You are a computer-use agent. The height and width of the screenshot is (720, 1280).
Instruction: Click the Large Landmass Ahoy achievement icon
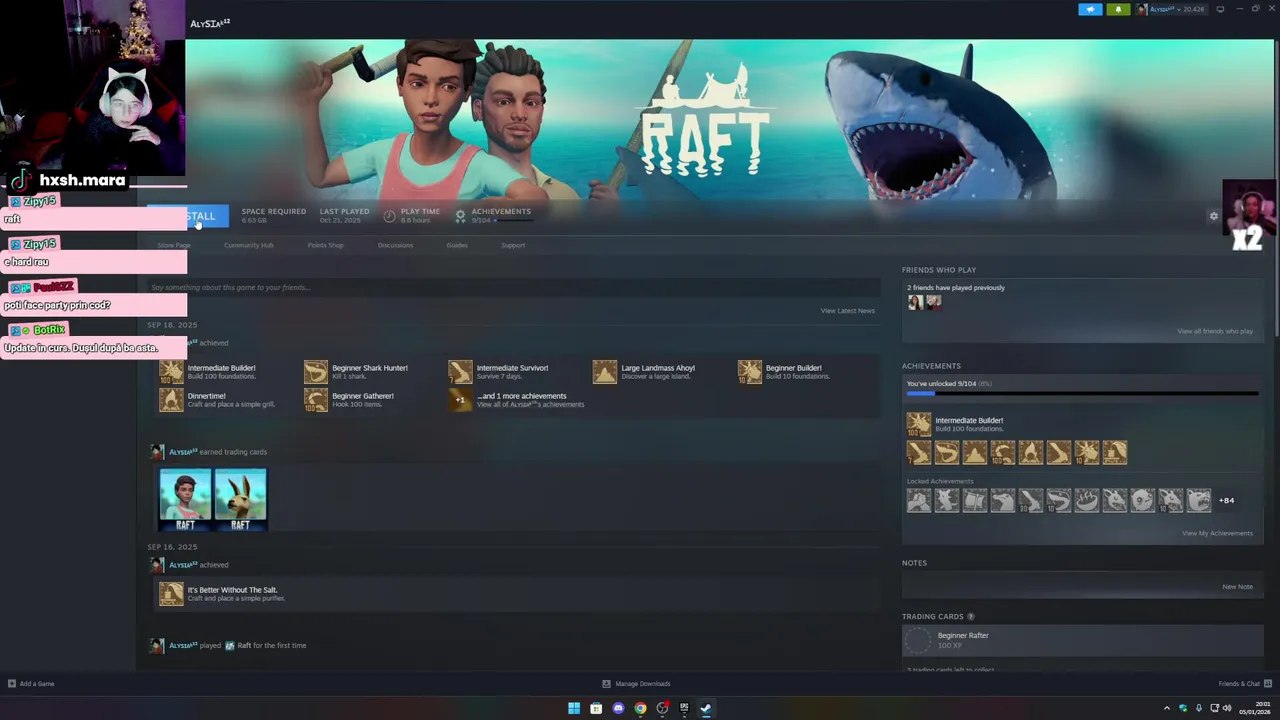click(x=605, y=372)
